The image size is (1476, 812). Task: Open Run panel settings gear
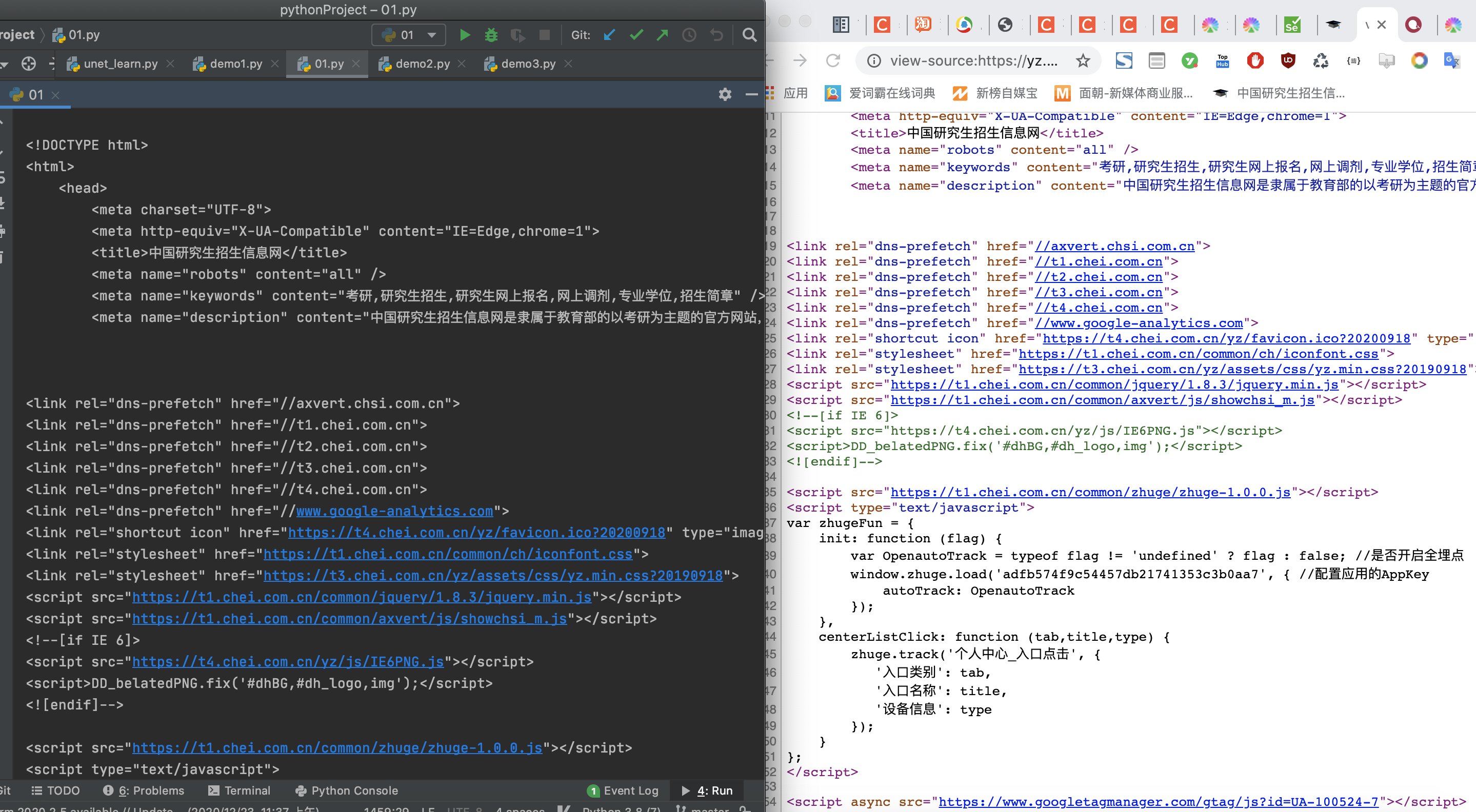(725, 94)
